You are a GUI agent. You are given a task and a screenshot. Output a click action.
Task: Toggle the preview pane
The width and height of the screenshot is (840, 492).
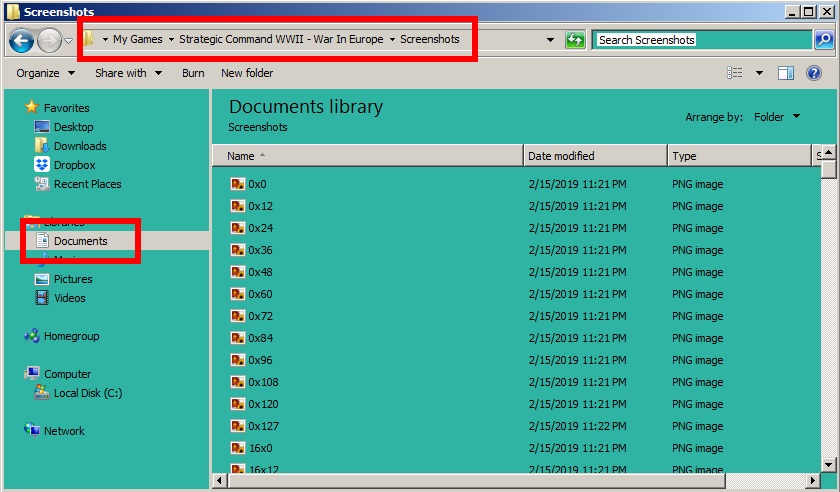786,73
